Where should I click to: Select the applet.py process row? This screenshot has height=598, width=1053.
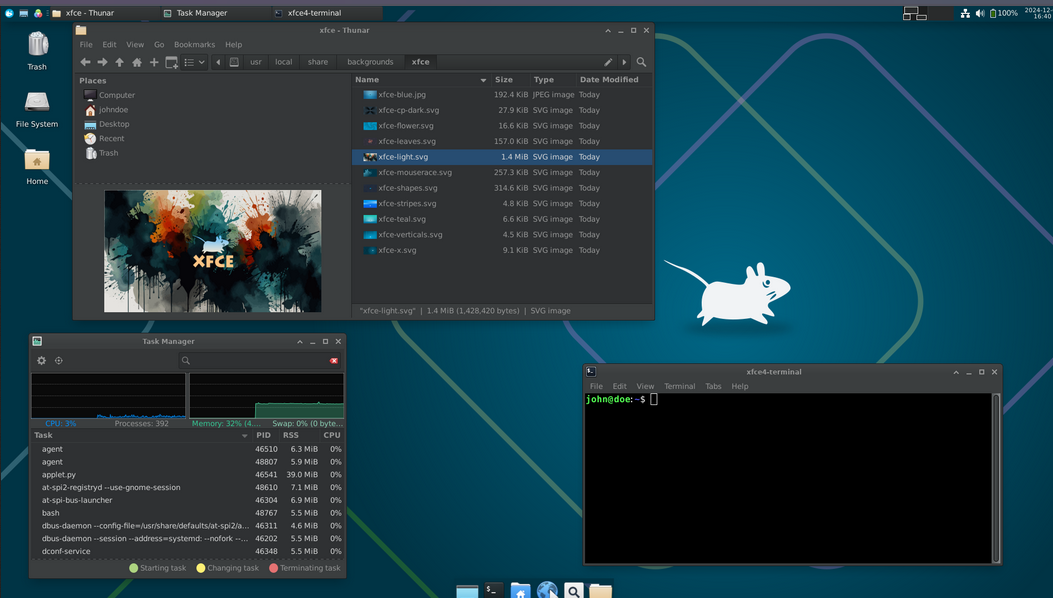(x=188, y=474)
